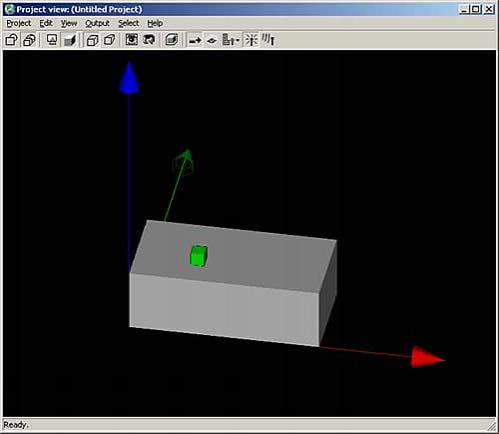Click the window resize grip in the corner
The height and width of the screenshot is (434, 499).
click(492, 426)
